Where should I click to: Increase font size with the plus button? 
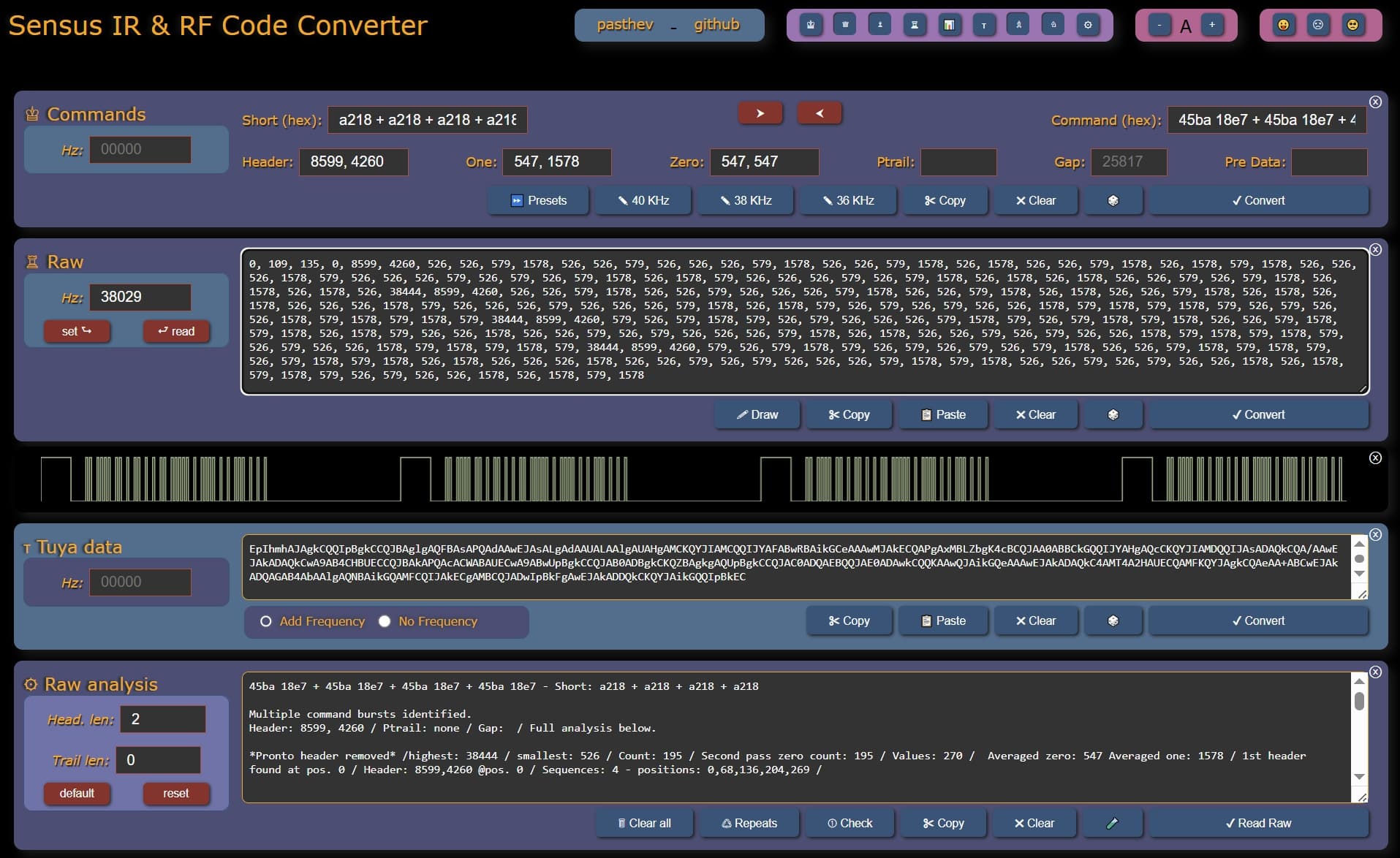pos(1212,24)
